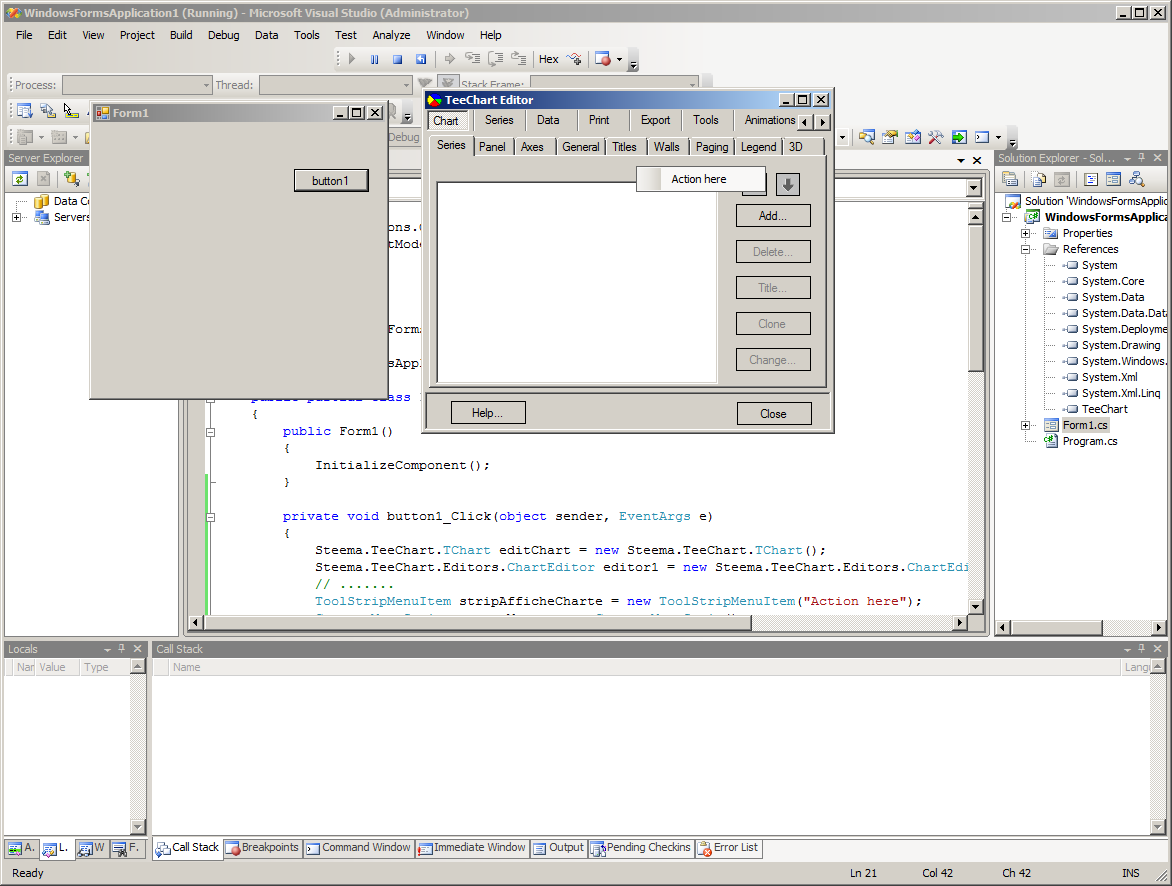Viewport: 1172px width, 886px height.
Task: Click the Call Stack Name column header
Action: coord(644,668)
